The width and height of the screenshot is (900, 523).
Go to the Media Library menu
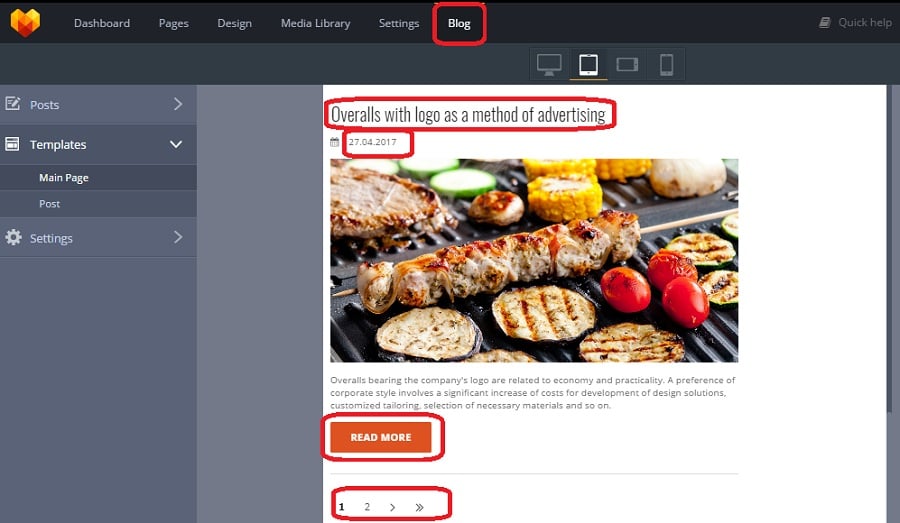[315, 24]
